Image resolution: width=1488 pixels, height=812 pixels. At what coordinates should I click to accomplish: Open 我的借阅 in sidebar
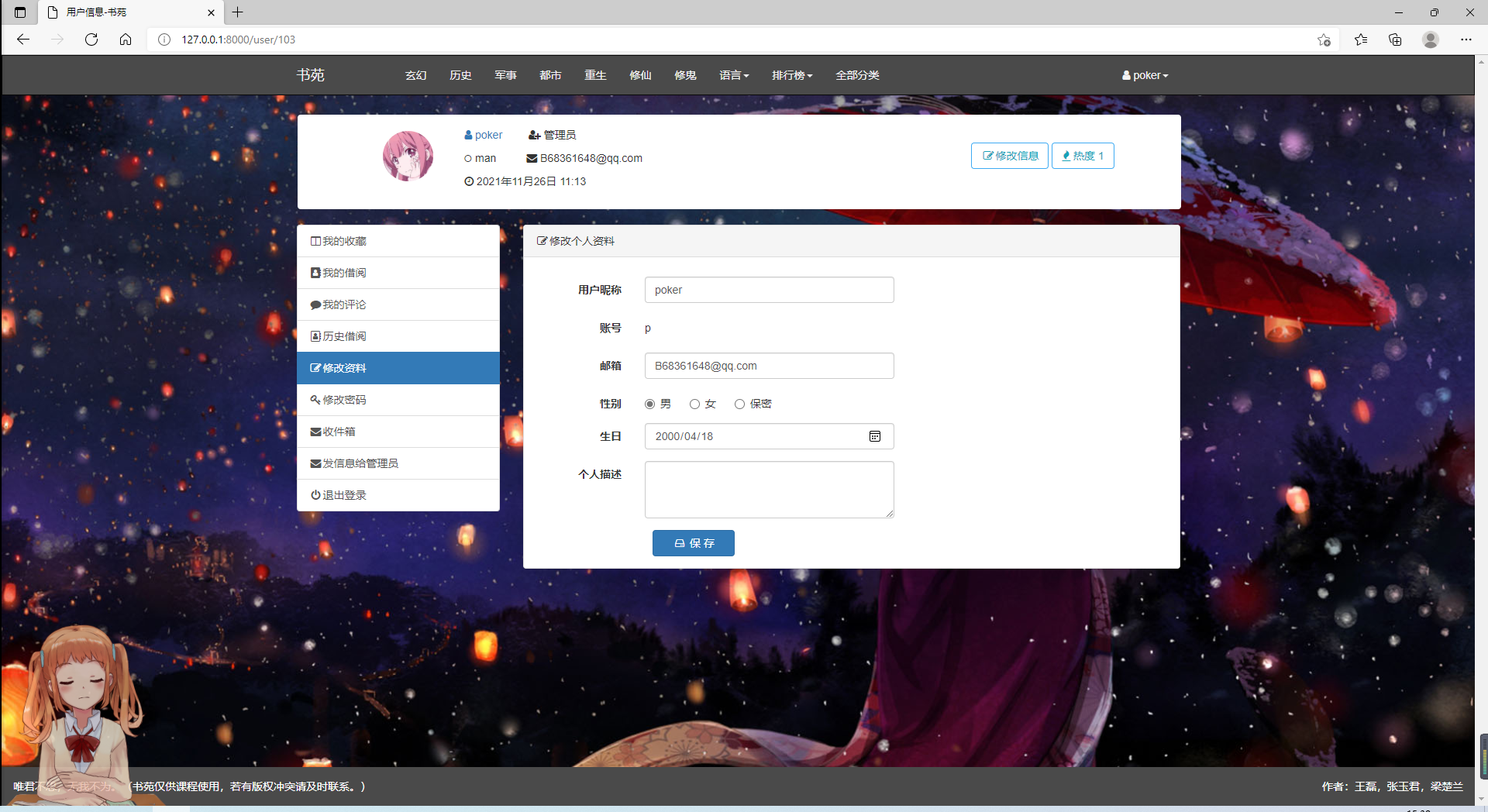[x=398, y=273]
